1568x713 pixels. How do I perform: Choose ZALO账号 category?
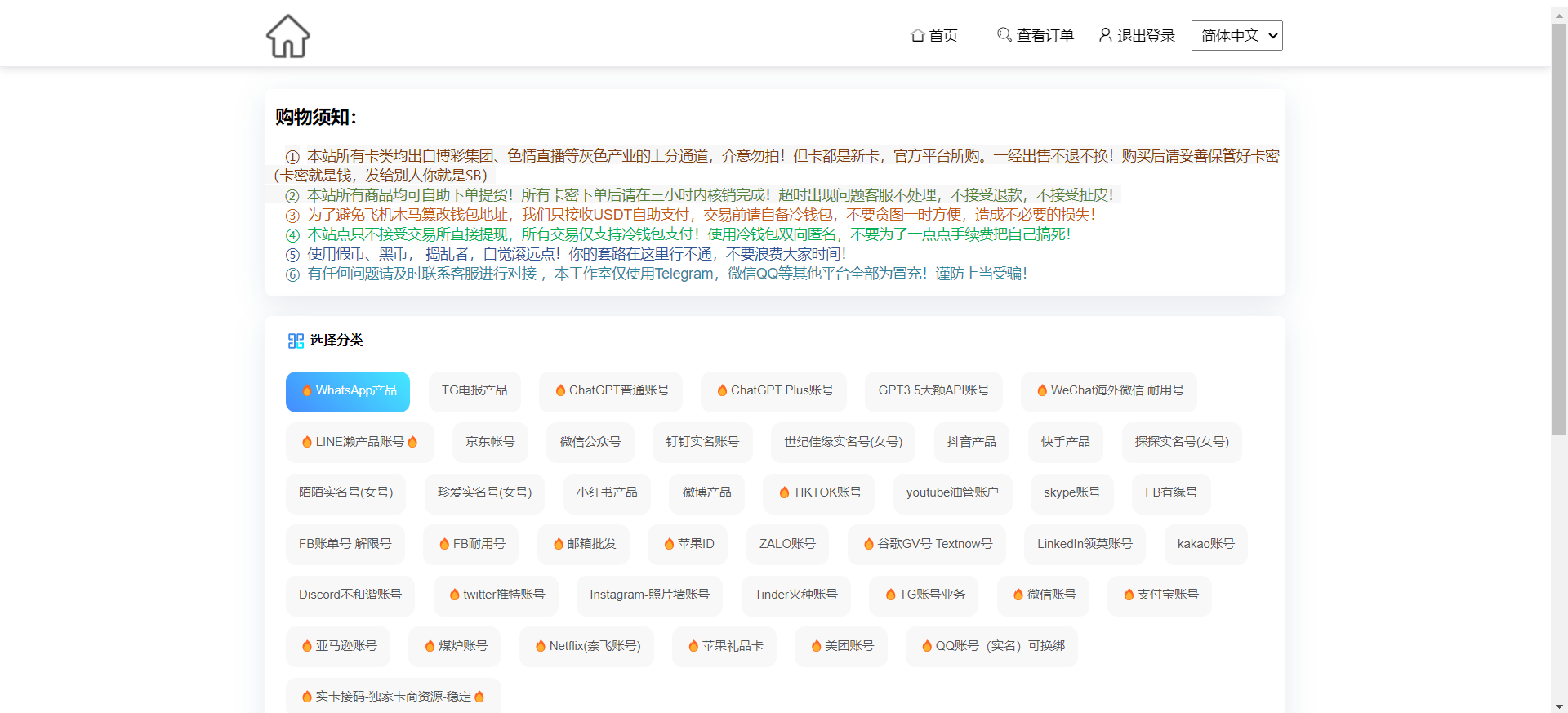(787, 545)
